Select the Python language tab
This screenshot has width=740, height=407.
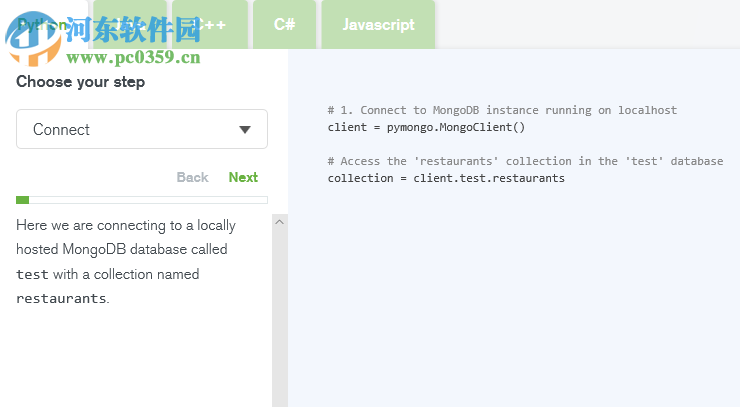click(44, 25)
